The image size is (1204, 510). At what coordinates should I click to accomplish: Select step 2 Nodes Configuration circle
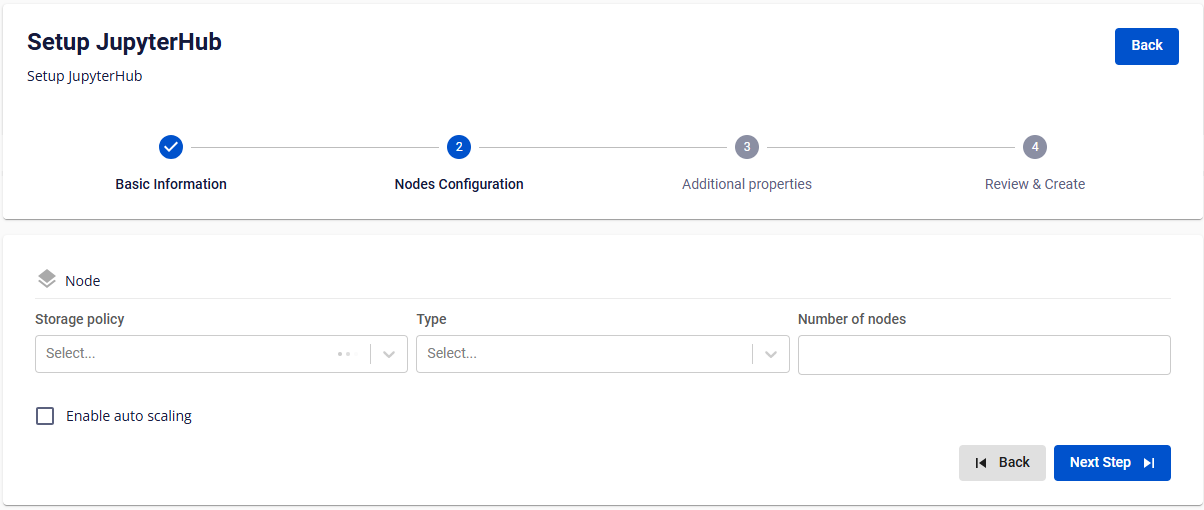click(459, 147)
